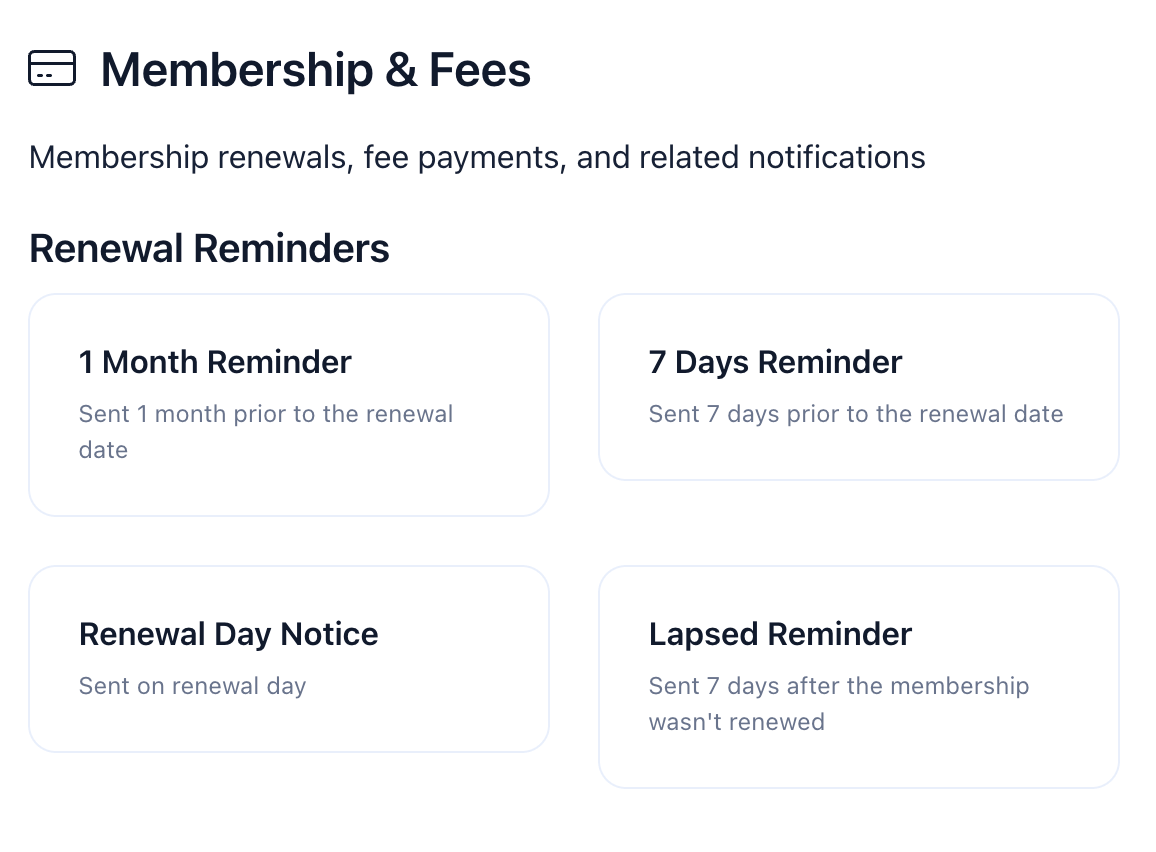Screen dimensions: 1156x852
Task: Click the 'Sent on renewal day' description
Action: pos(192,686)
